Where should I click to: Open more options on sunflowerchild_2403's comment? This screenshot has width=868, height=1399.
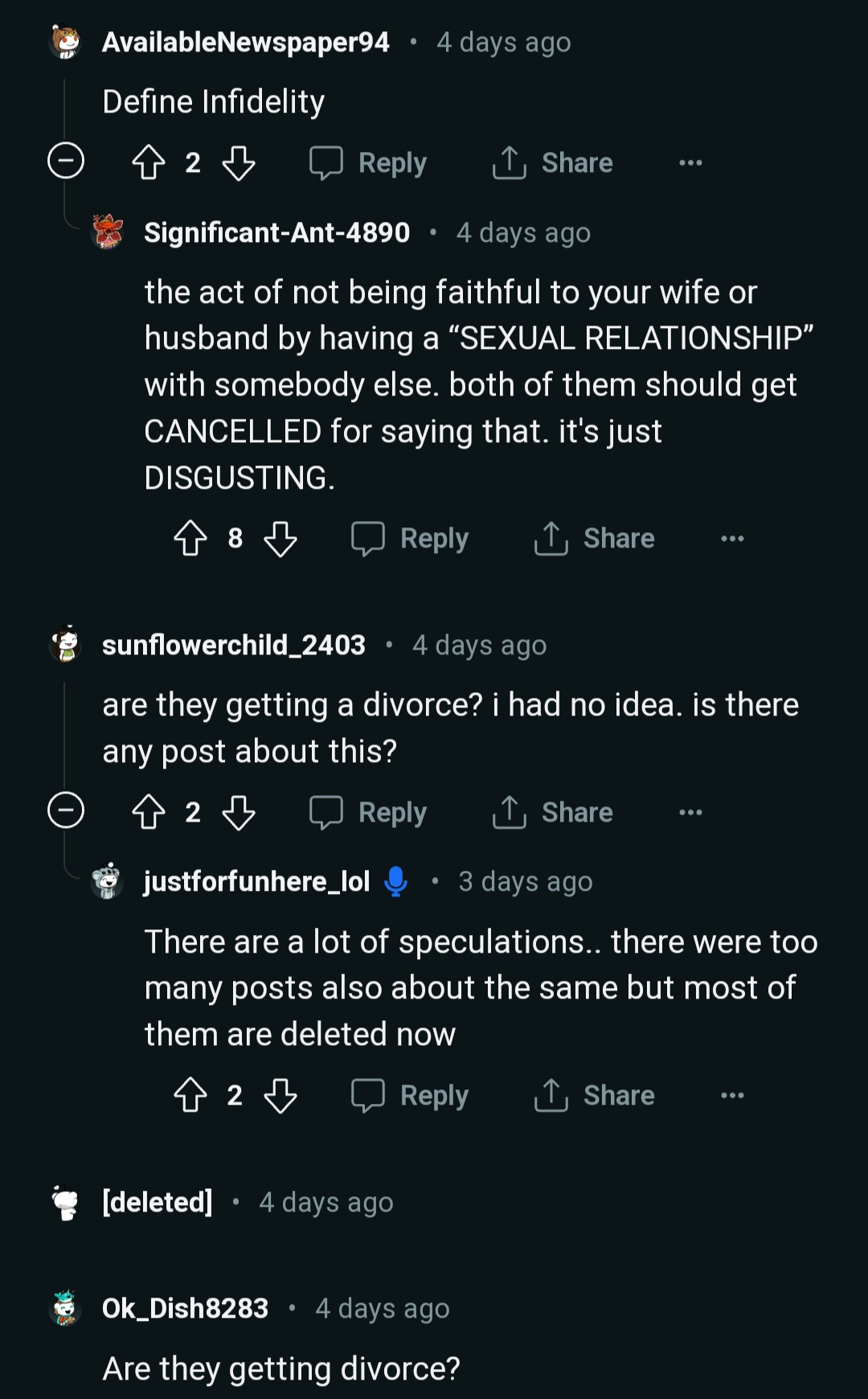click(690, 812)
